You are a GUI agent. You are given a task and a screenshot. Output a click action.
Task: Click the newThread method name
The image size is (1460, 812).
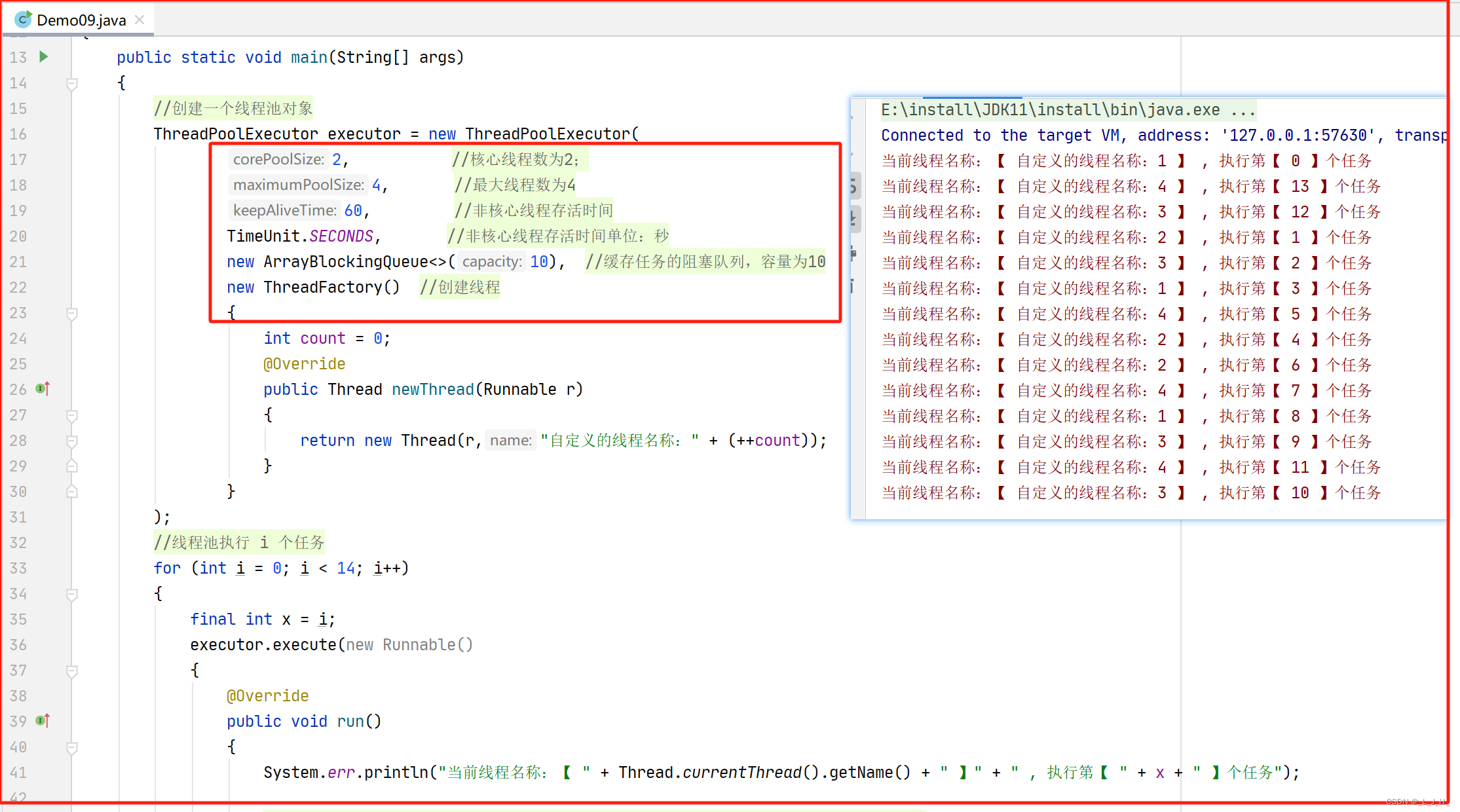(433, 389)
